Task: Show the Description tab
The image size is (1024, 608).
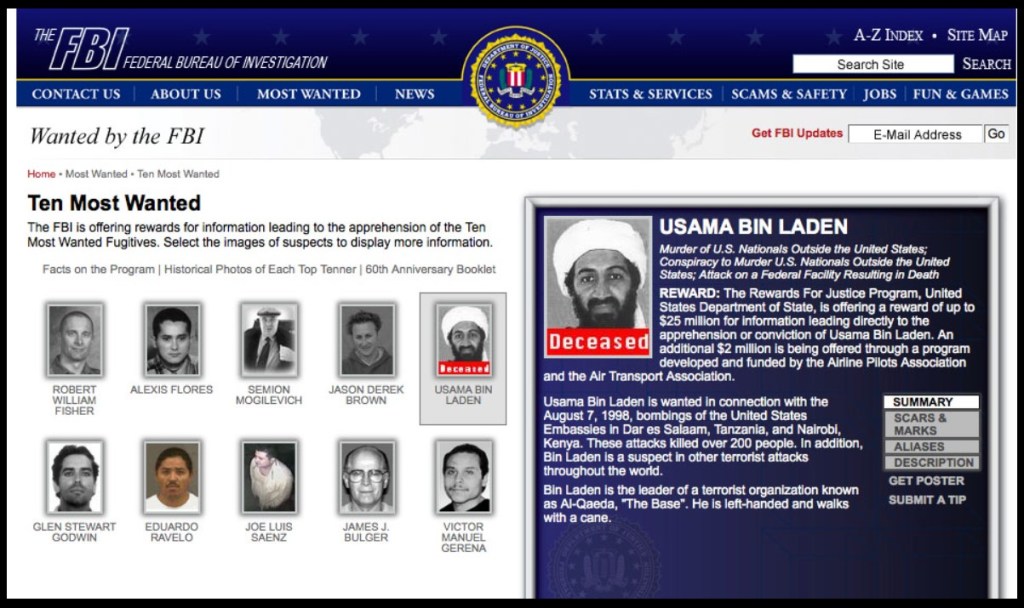Action: 931,462
